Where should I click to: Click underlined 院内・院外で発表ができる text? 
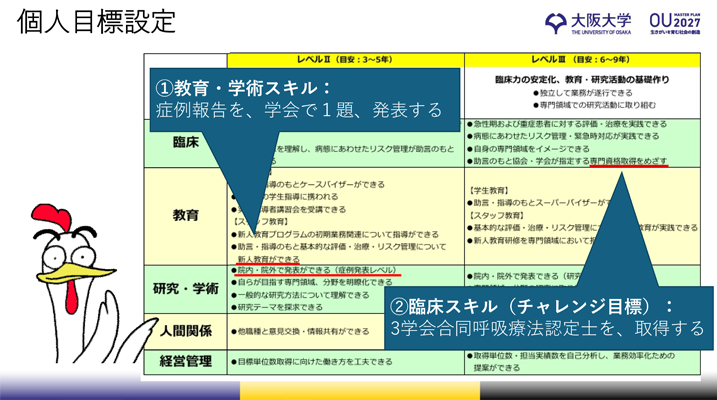pos(285,269)
